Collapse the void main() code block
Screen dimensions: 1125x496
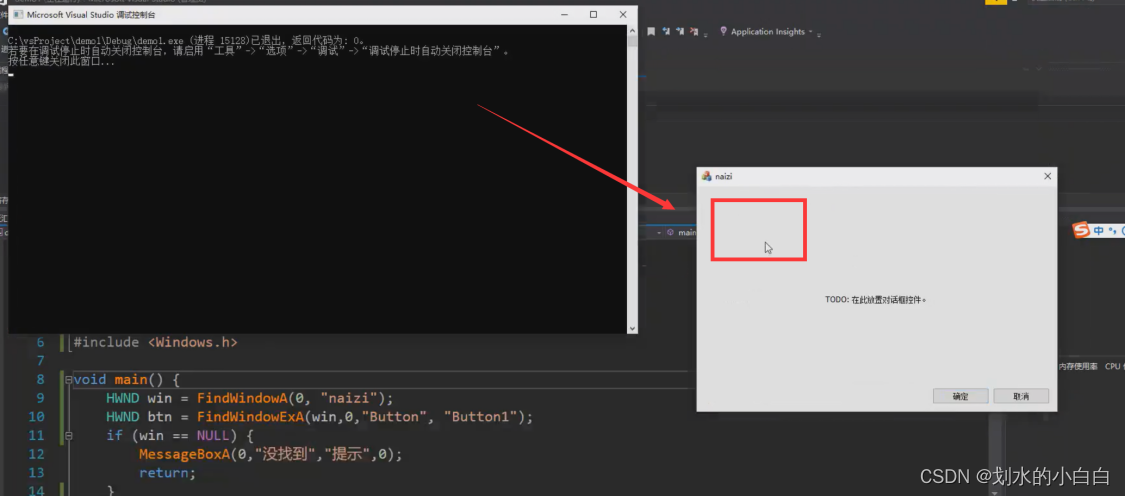[x=69, y=379]
